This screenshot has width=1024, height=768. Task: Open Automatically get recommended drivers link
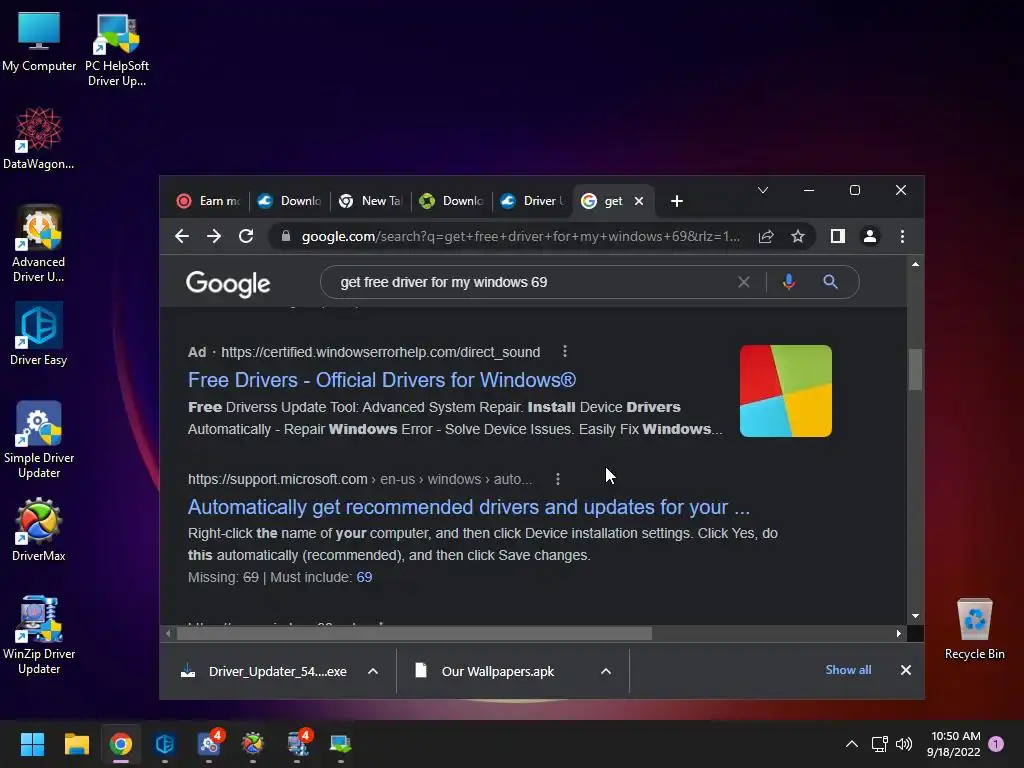coord(469,507)
